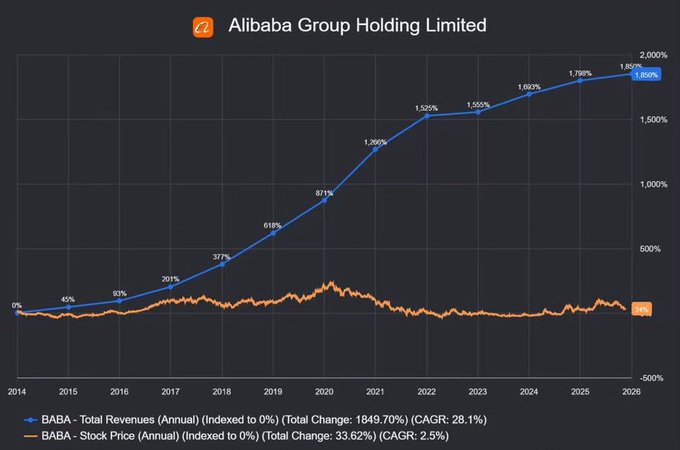The image size is (680, 450).
Task: Select the 871% data point for 2020
Action: (324, 200)
